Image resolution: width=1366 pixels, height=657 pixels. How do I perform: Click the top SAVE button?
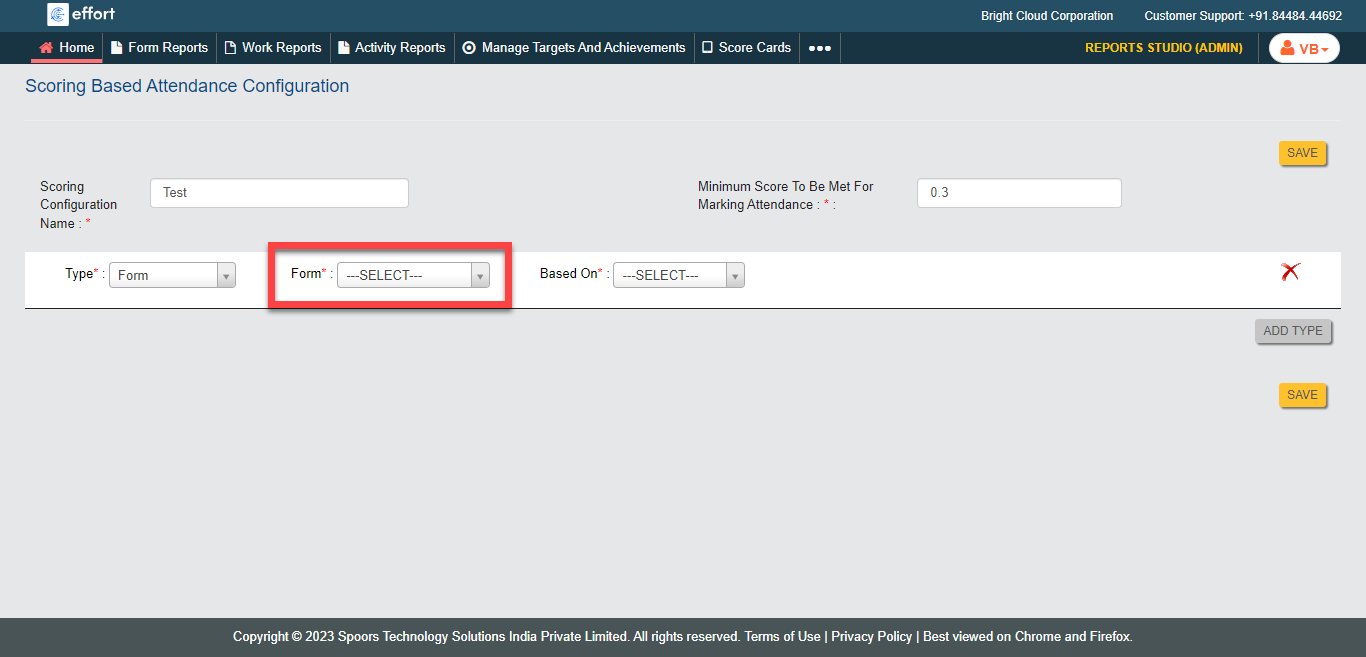point(1302,153)
